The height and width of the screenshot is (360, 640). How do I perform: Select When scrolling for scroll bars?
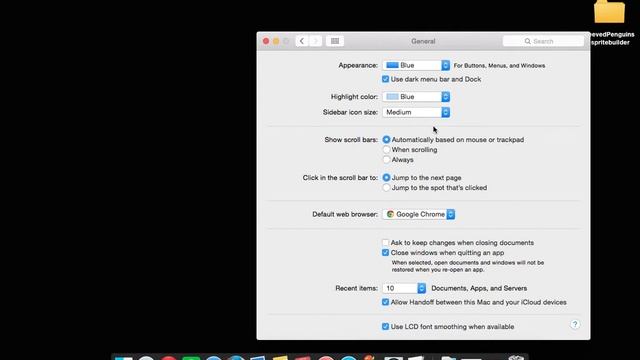tap(386, 150)
